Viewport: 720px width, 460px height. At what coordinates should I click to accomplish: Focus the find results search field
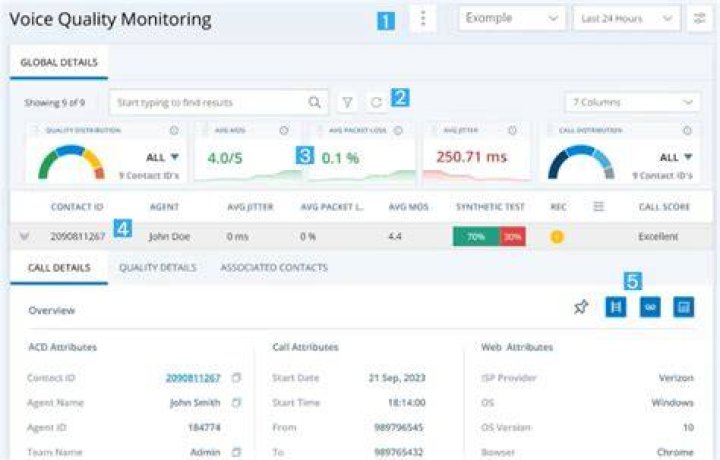tap(210, 102)
